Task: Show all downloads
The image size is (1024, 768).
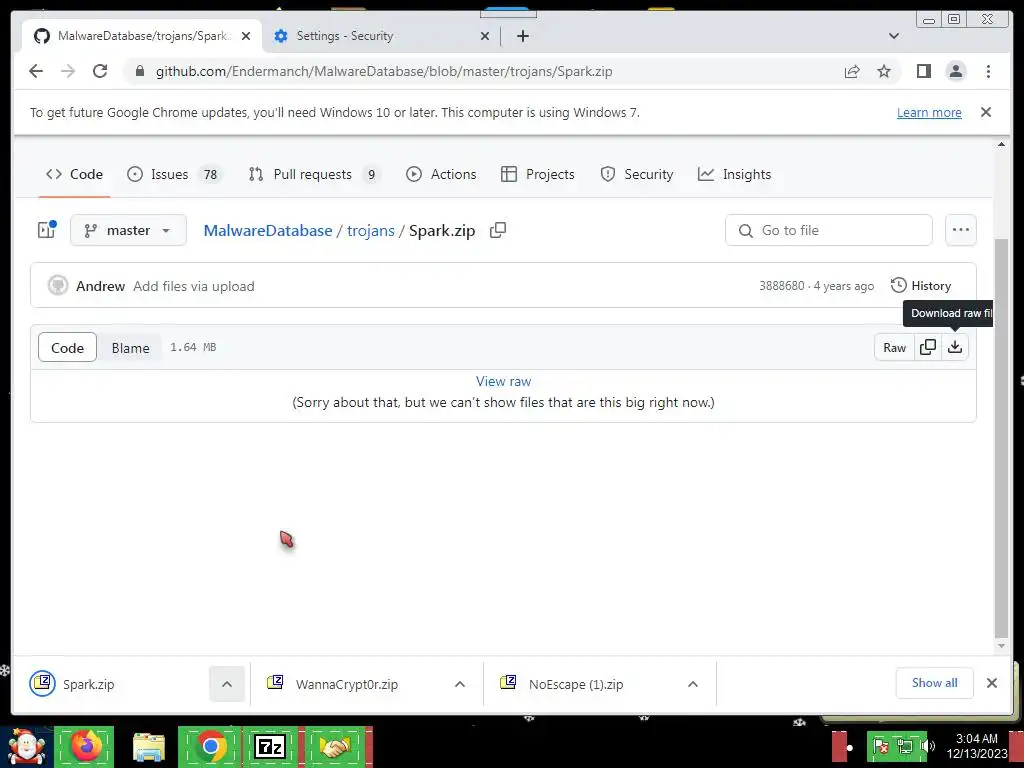Action: pos(935,683)
